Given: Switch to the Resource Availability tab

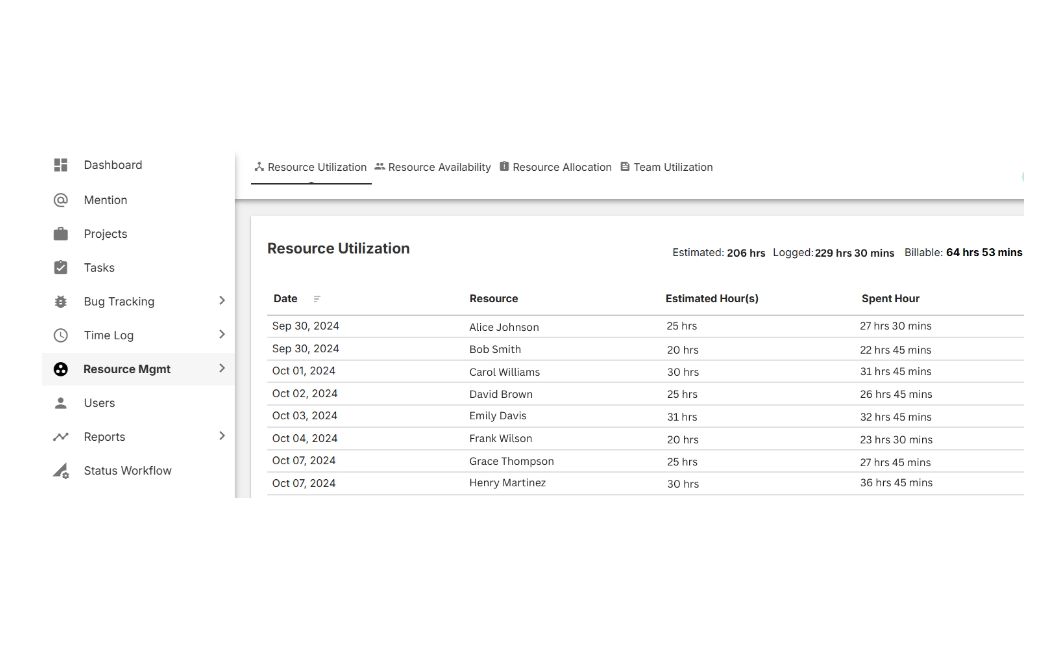Looking at the screenshot, I should (x=432, y=167).
